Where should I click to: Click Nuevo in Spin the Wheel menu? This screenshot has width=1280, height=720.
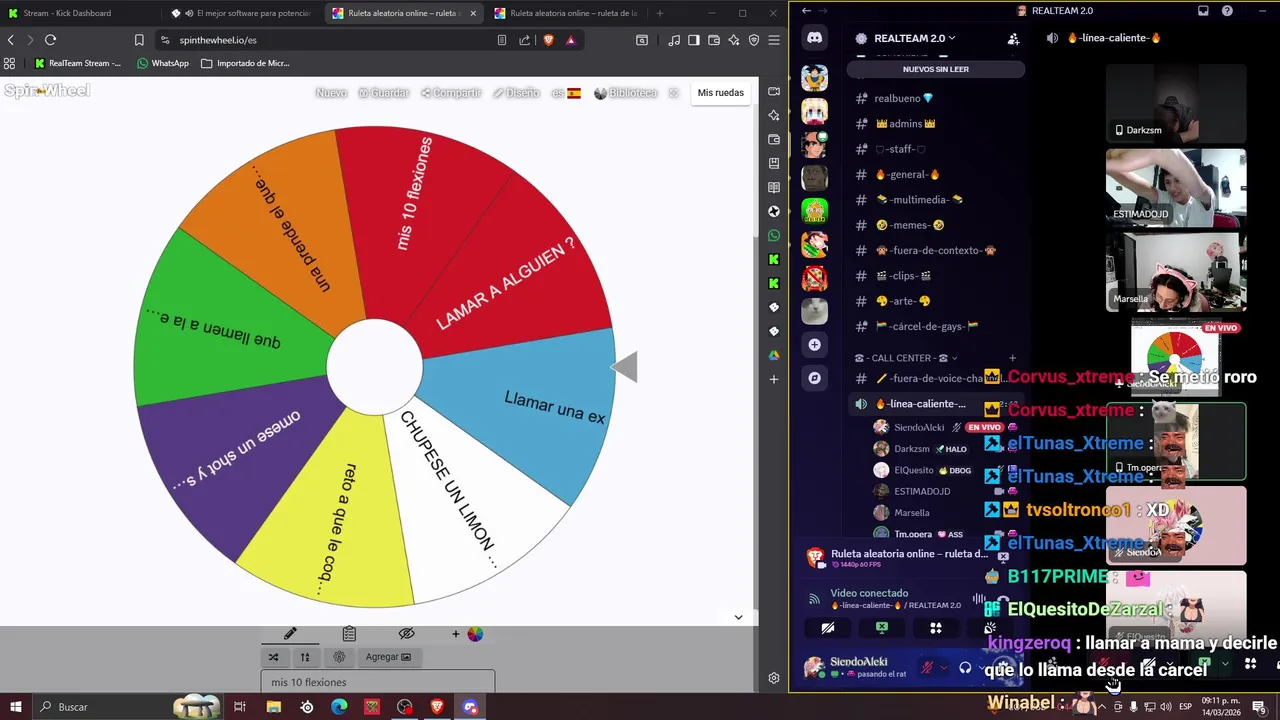point(331,93)
